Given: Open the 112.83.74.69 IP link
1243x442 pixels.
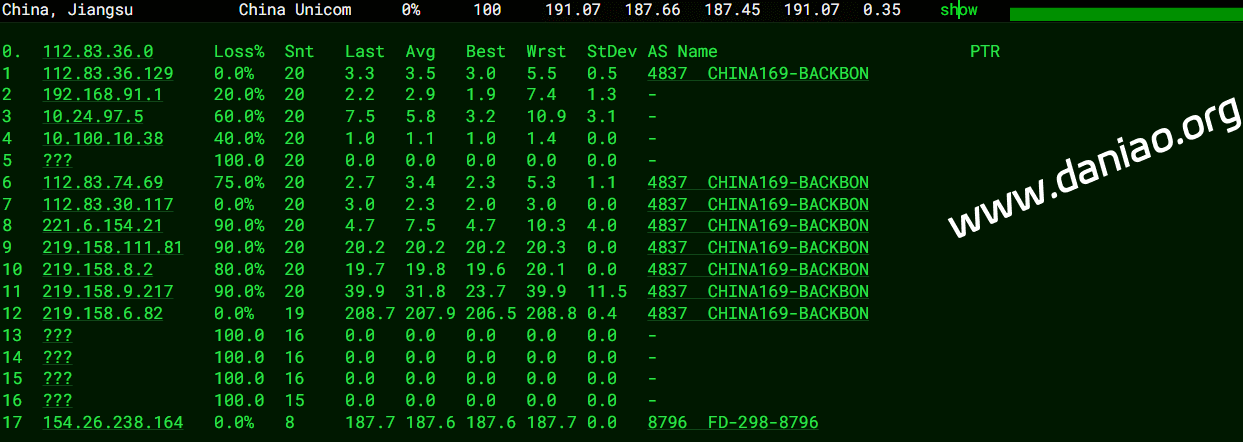Looking at the screenshot, I should (x=103, y=182).
